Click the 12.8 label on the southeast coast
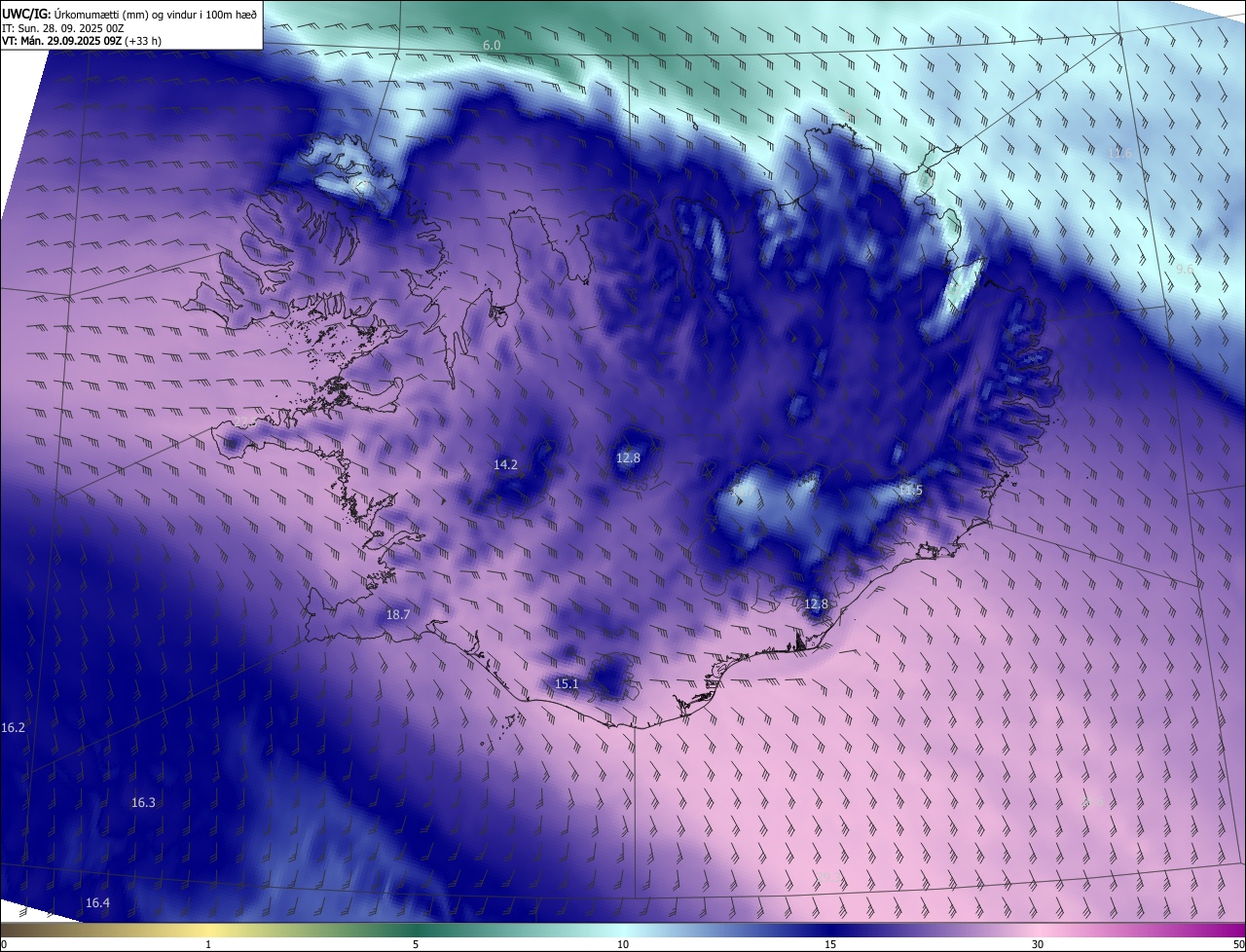This screenshot has height=952, width=1246. [816, 604]
